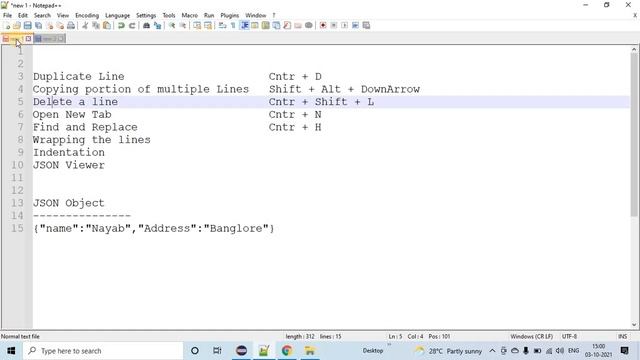Click the Paste clipboard toolbar icon
640x360 pixels.
107,25
